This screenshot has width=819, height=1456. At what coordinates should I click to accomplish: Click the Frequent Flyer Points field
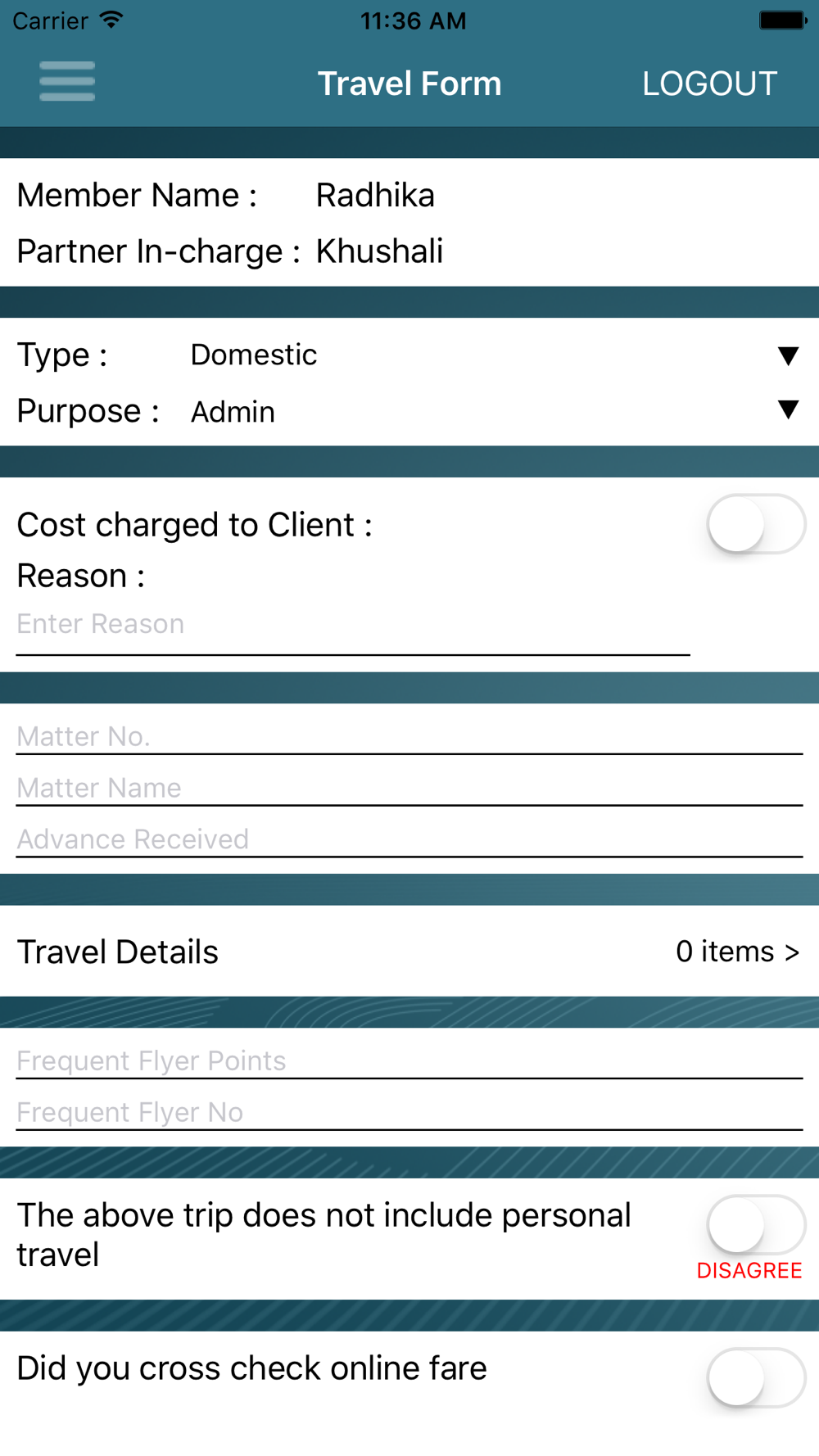(409, 1060)
